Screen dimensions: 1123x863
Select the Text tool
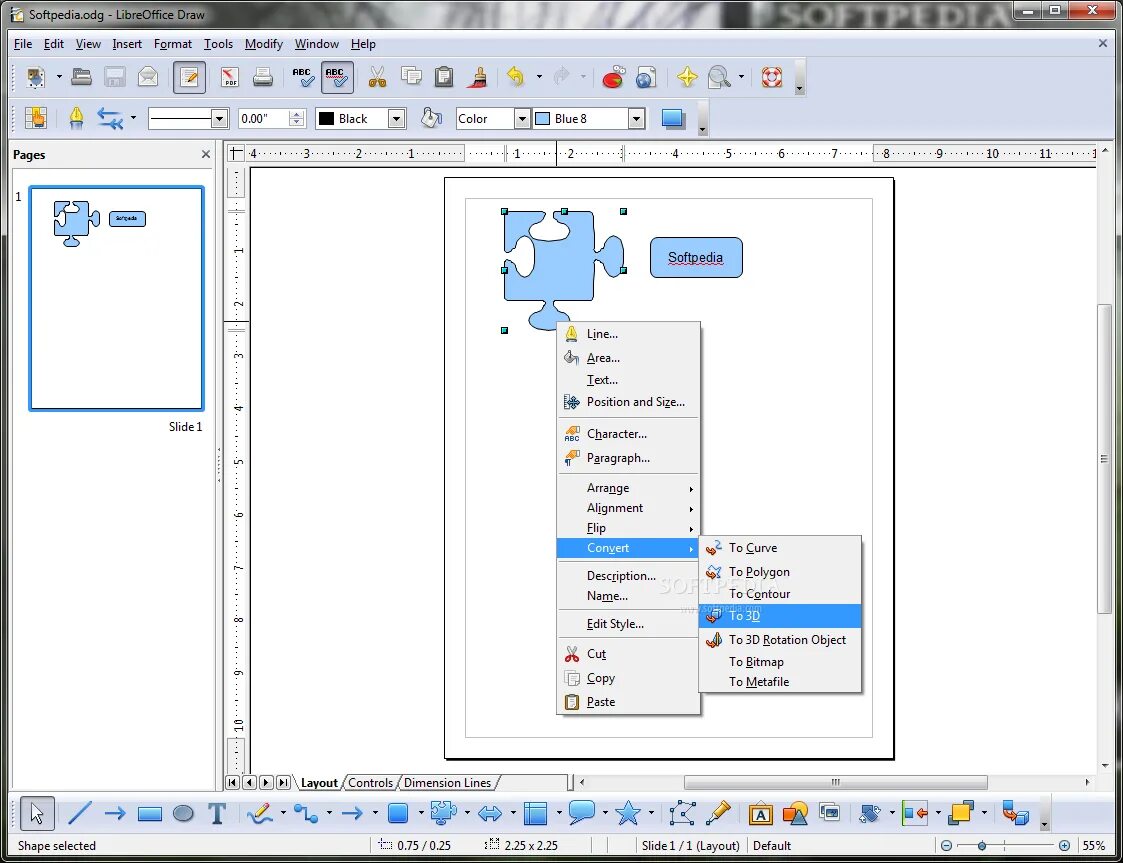[x=217, y=813]
